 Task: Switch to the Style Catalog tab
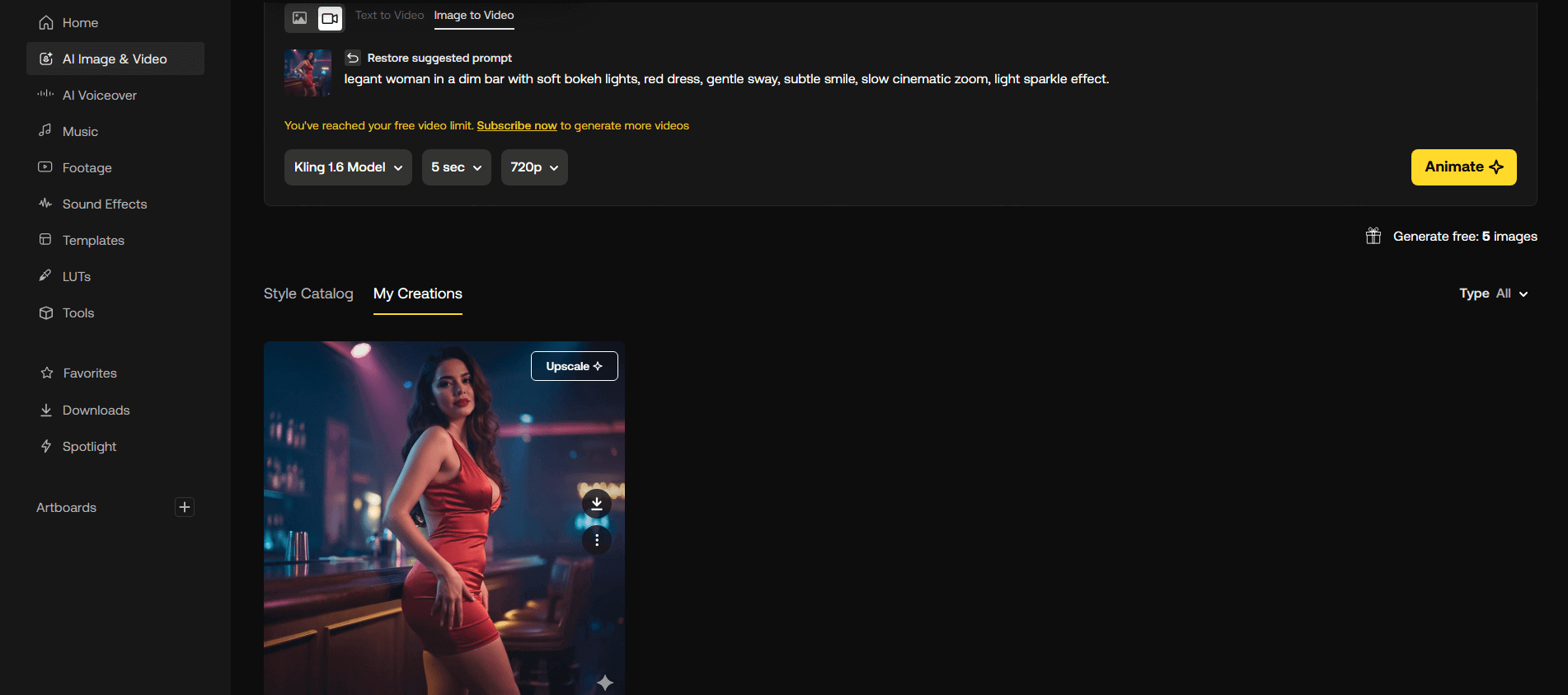(308, 293)
